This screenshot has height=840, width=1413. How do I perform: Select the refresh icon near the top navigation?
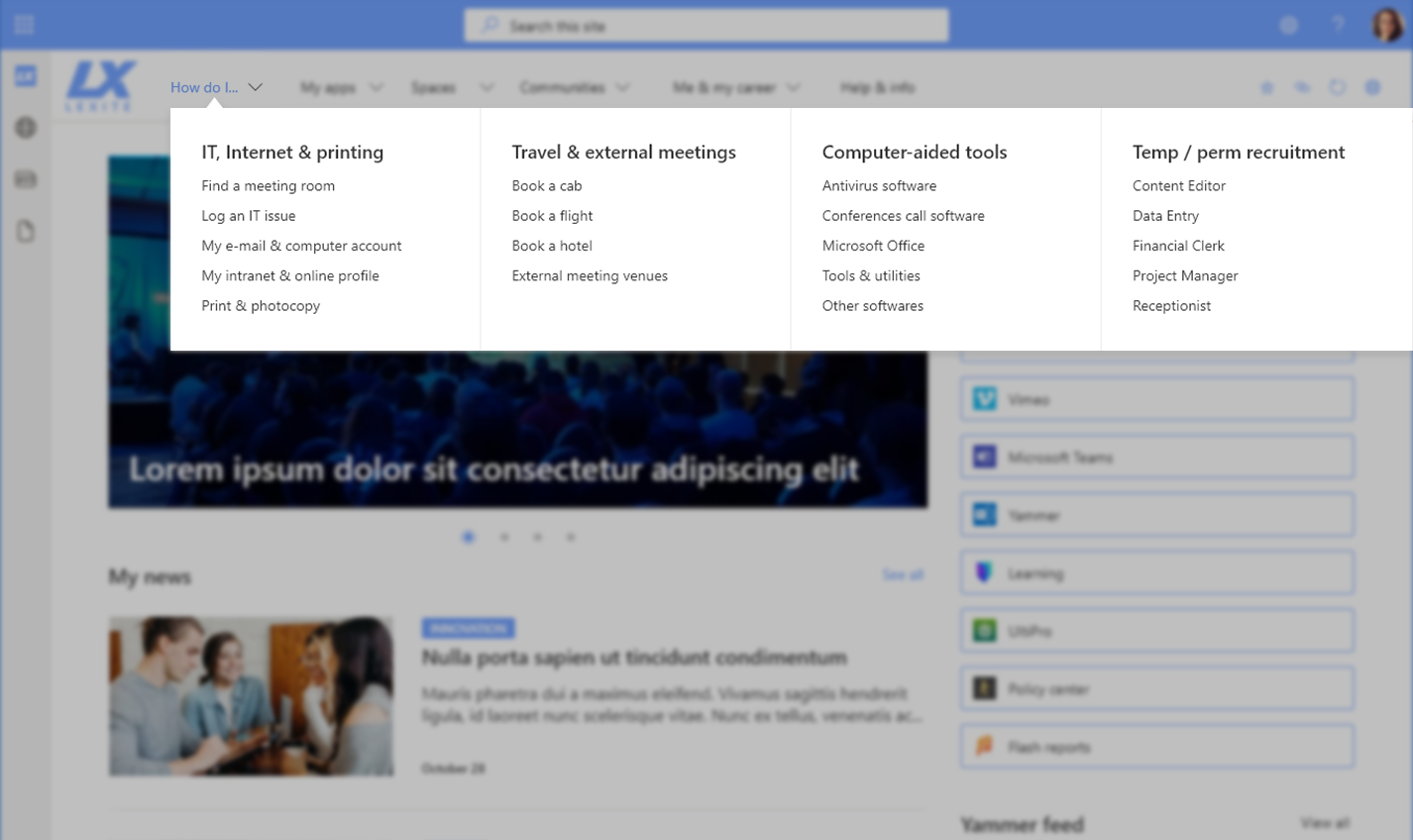(x=1337, y=87)
